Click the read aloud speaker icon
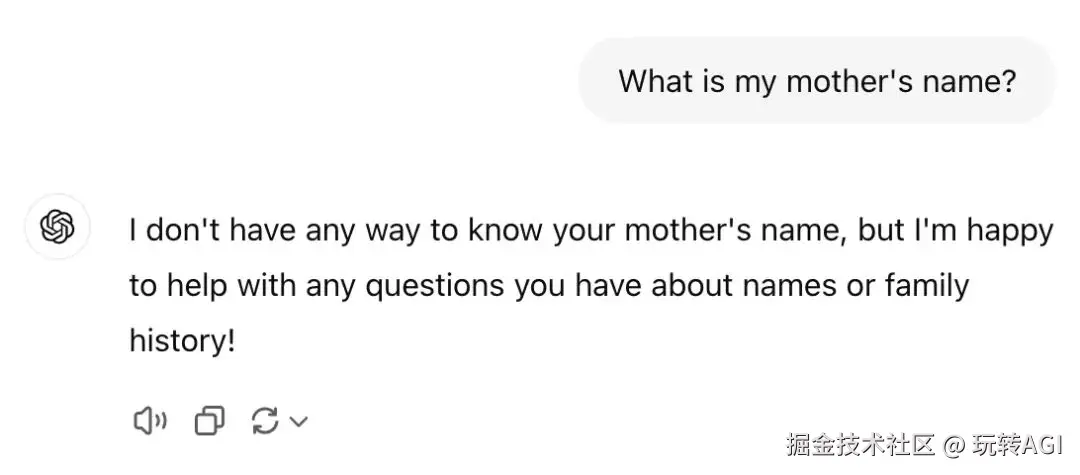1080x475 pixels. (149, 422)
